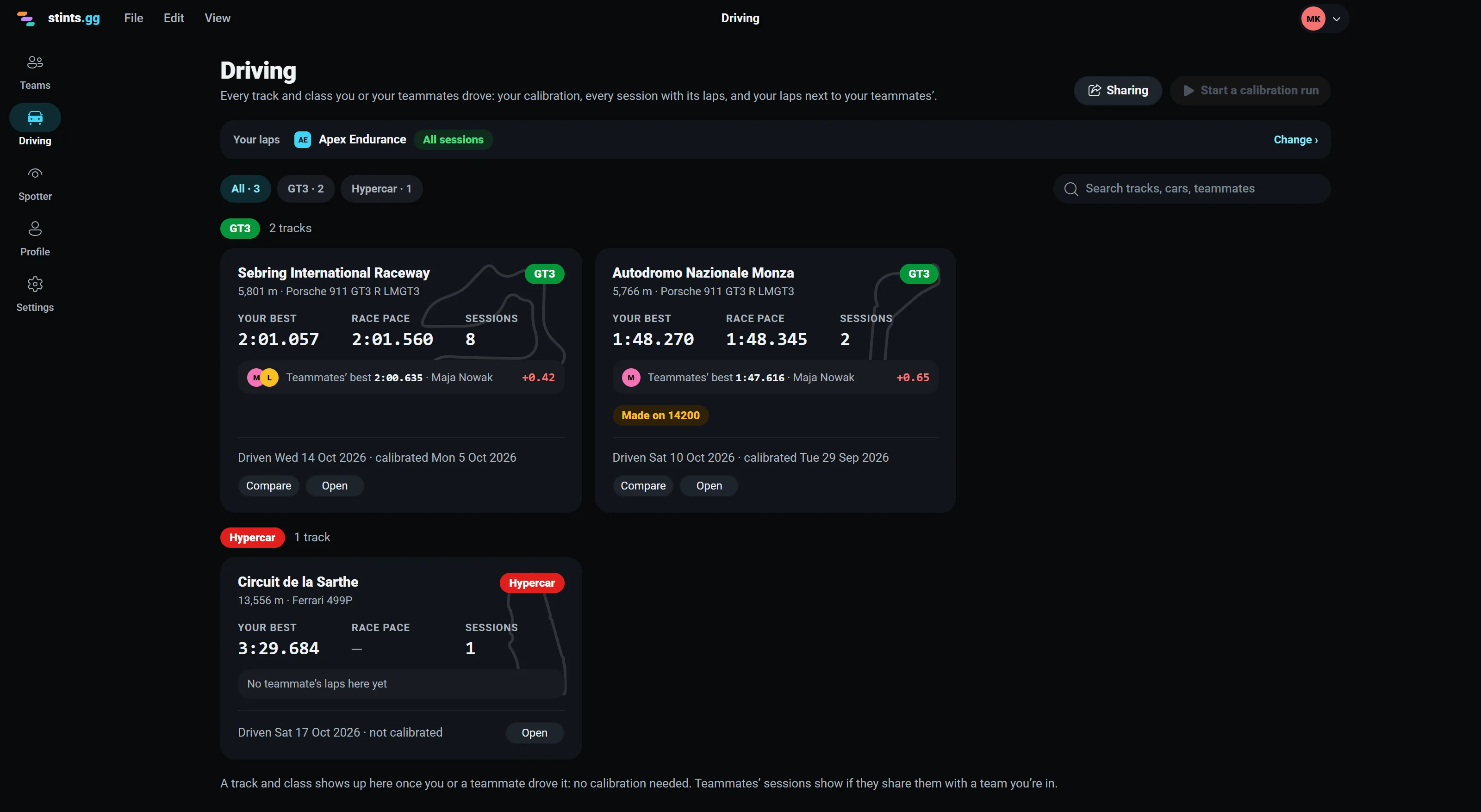Click the Made on 14200 badge
Image resolution: width=1481 pixels, height=812 pixels.
(660, 415)
